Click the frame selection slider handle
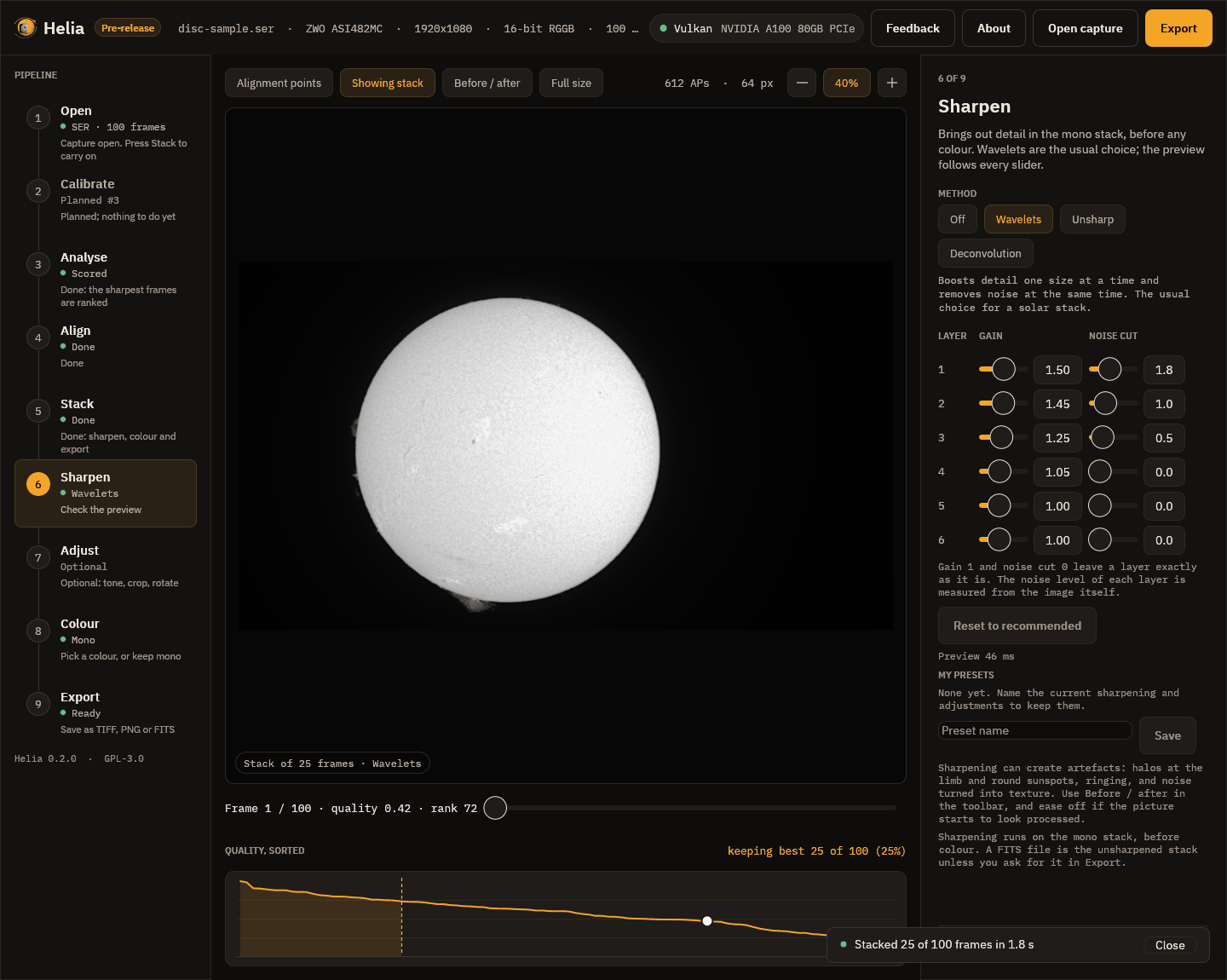 [x=495, y=808]
